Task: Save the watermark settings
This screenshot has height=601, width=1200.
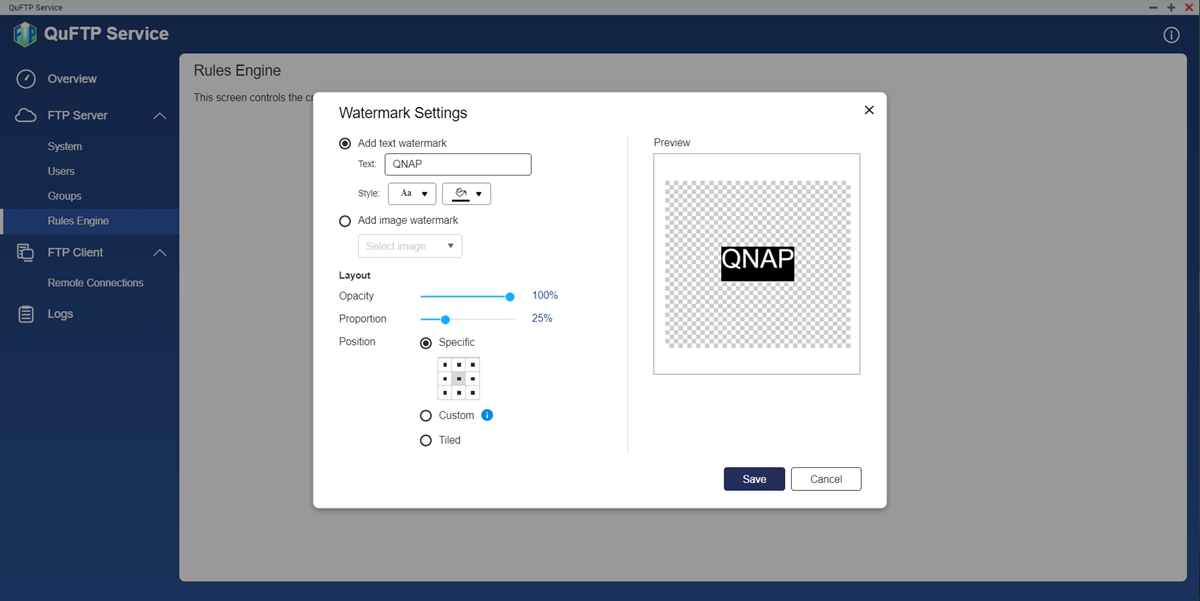Action: point(754,479)
